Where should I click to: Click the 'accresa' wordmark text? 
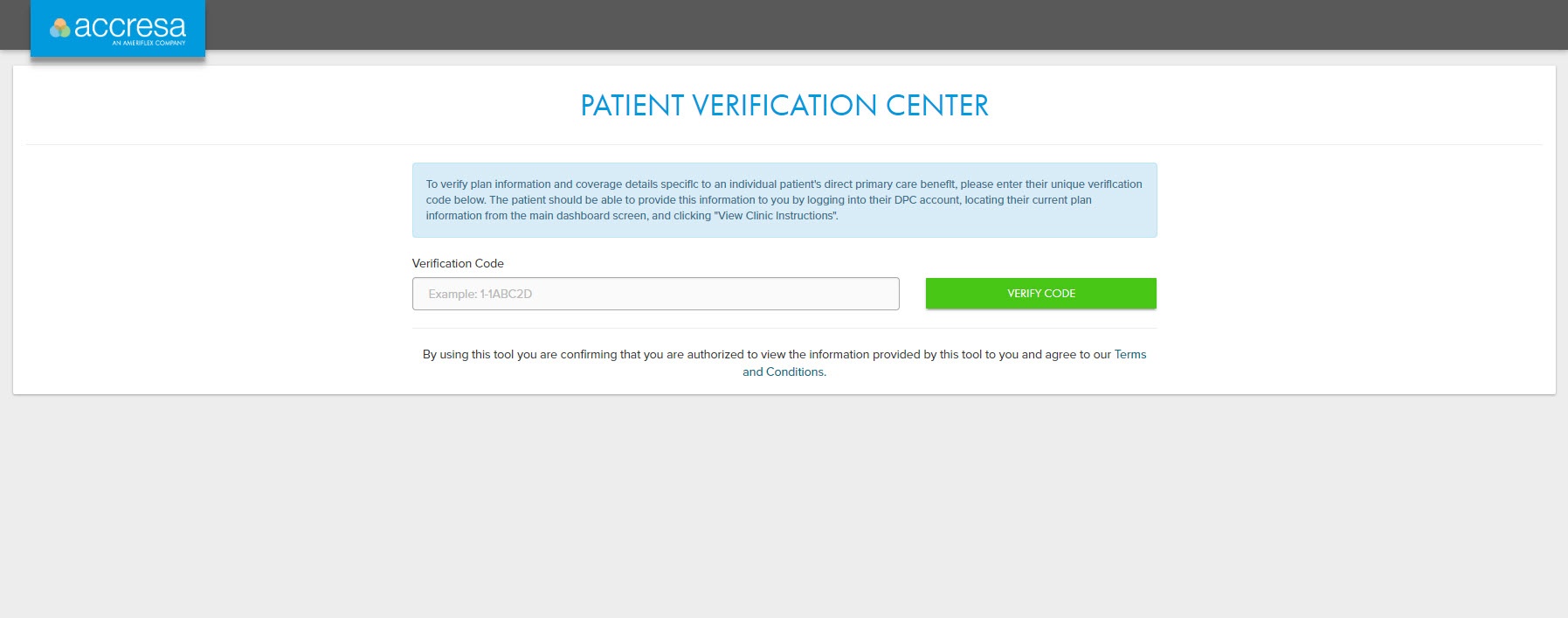pos(130,27)
